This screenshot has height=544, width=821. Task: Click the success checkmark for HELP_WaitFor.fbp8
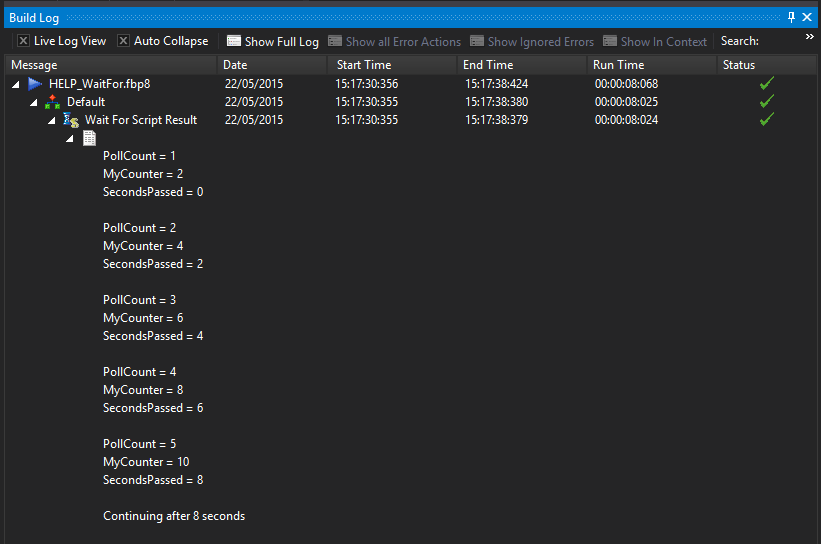[767, 83]
